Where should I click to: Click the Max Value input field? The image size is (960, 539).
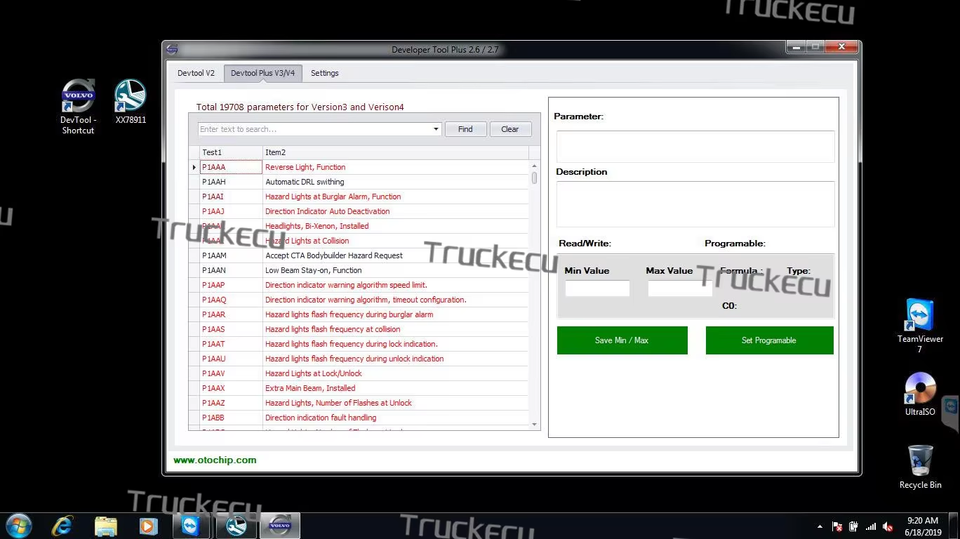pos(680,288)
